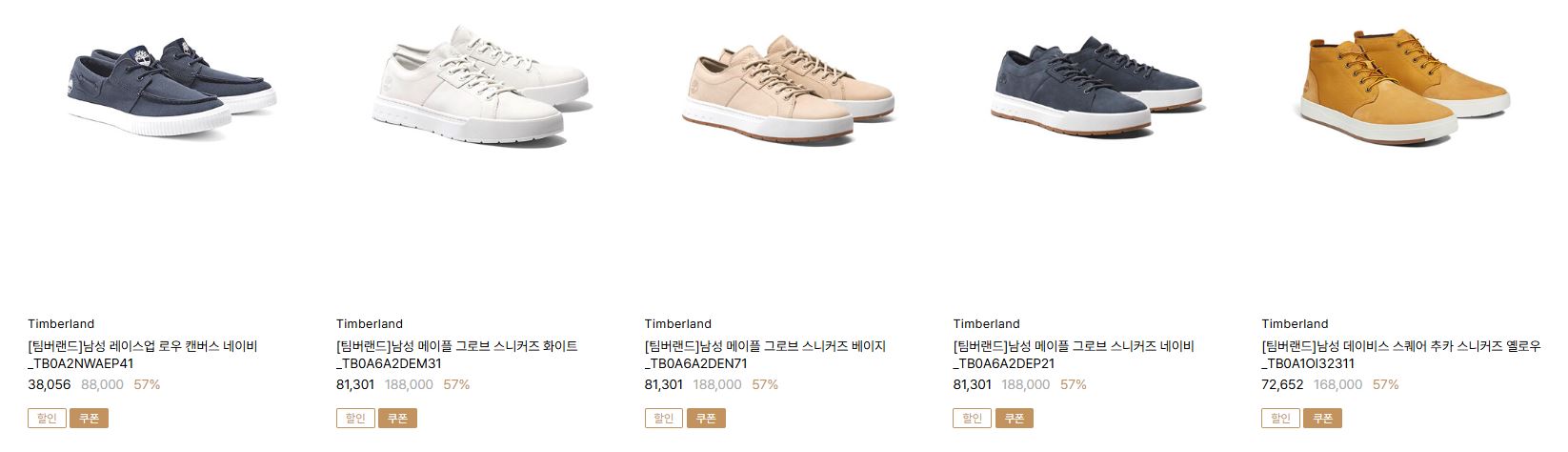Click the product title ending in TB0A6A2DEM31
The image size is (1568, 452).
tap(457, 355)
